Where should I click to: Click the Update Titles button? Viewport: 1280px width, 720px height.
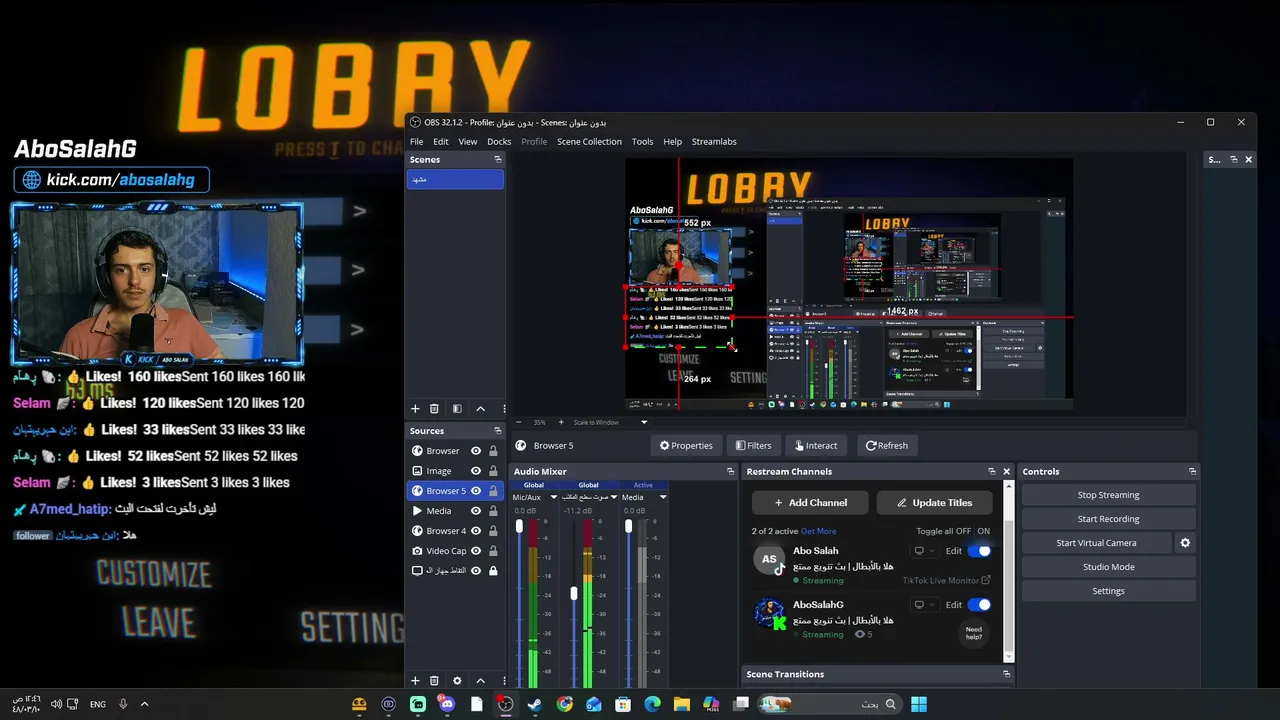point(934,503)
